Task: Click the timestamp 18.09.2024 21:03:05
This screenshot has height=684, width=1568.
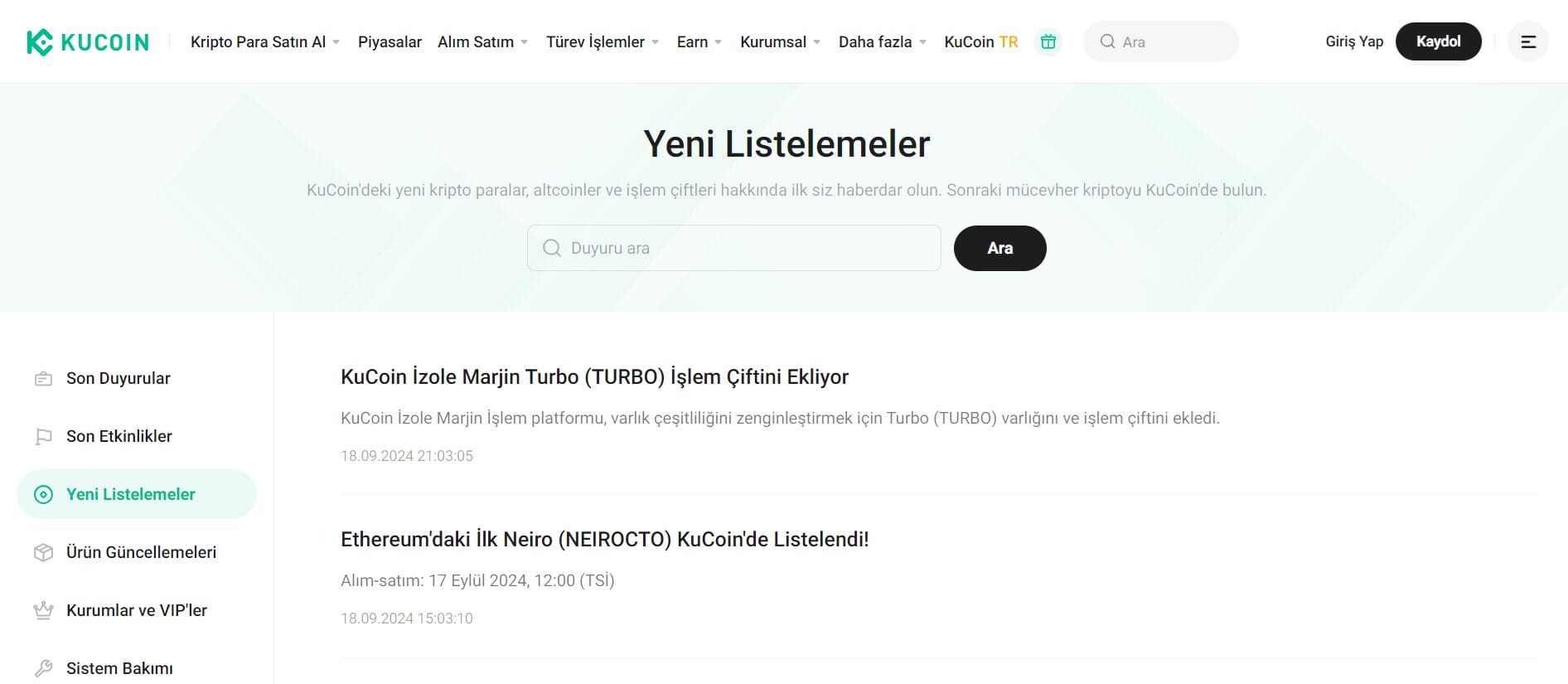Action: tap(407, 456)
